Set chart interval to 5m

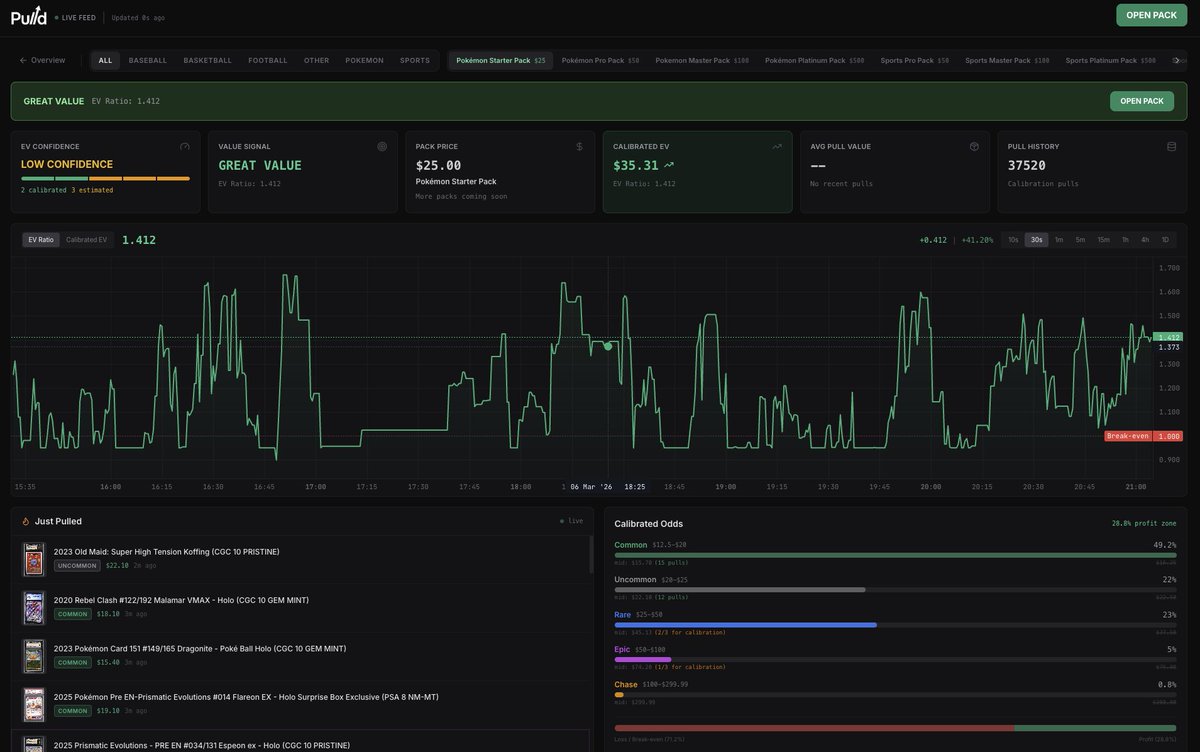[1080, 240]
